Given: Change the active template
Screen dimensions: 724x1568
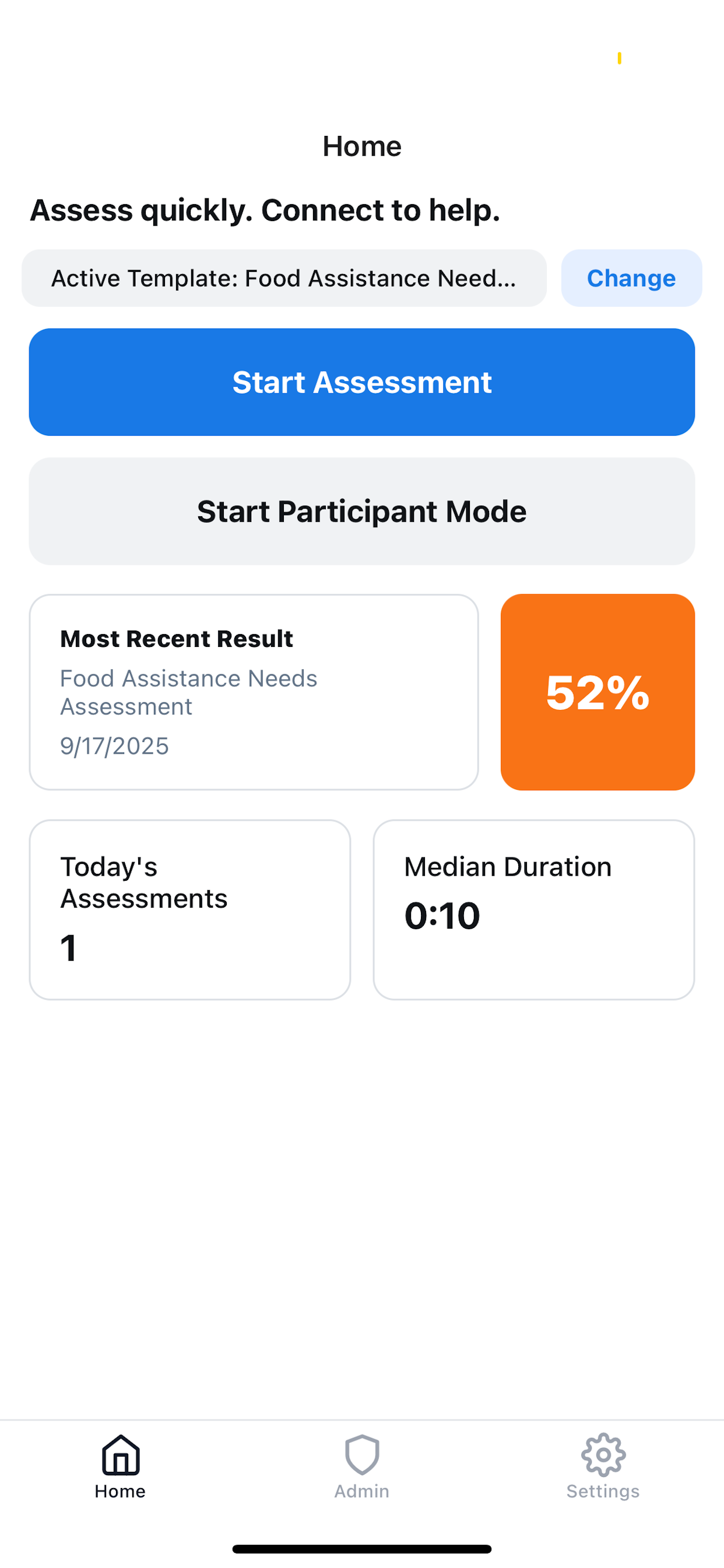Looking at the screenshot, I should 631,278.
